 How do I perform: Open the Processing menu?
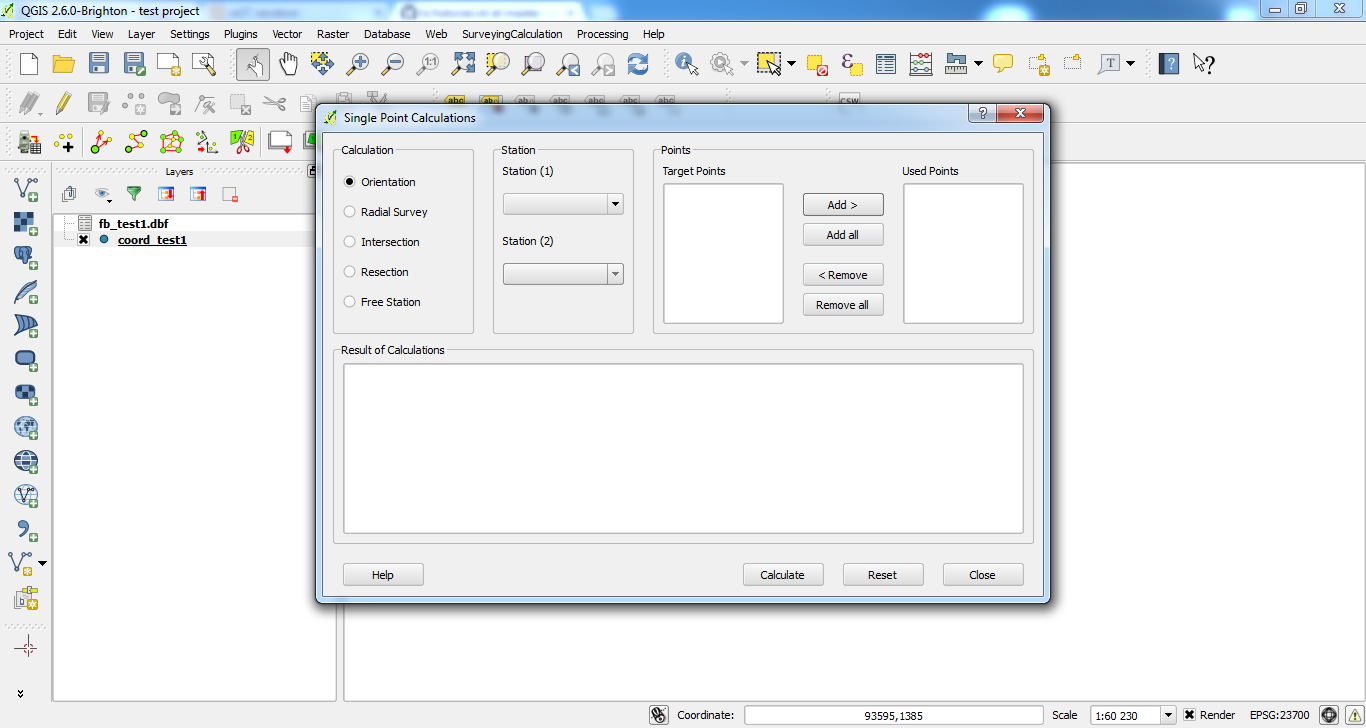(602, 34)
